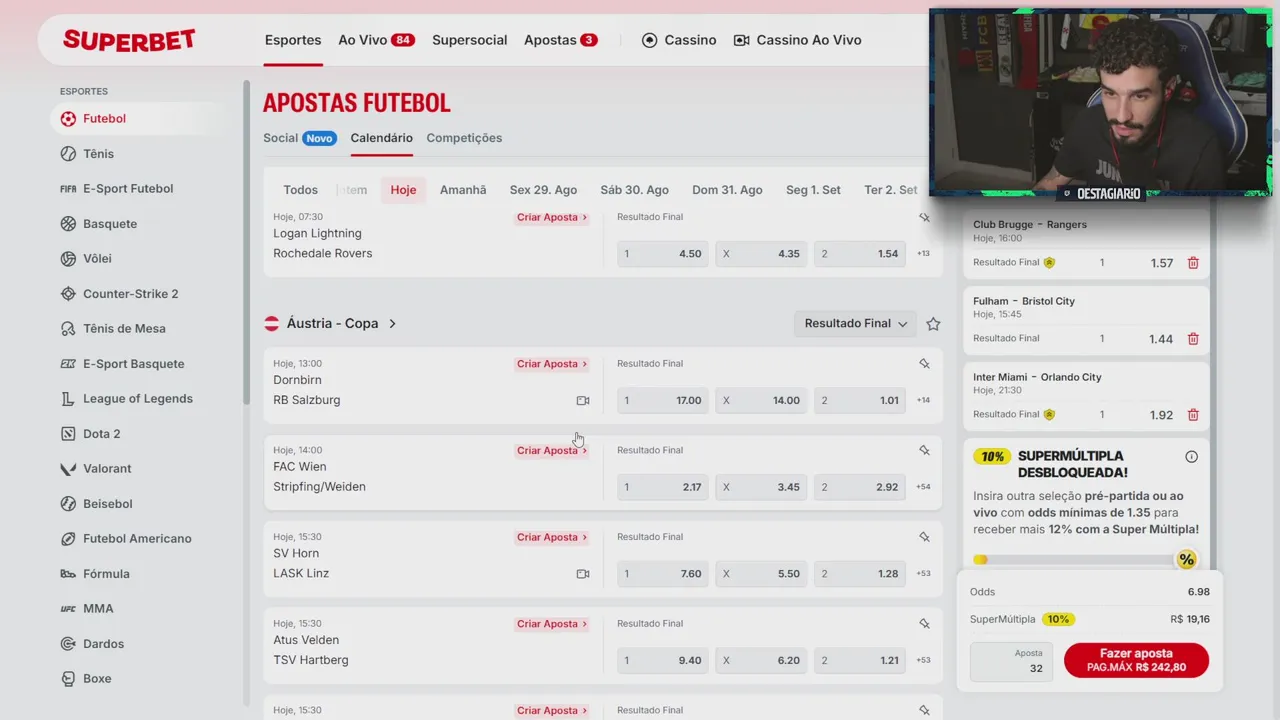Open Supersocial section
1280x720 pixels.
470,40
